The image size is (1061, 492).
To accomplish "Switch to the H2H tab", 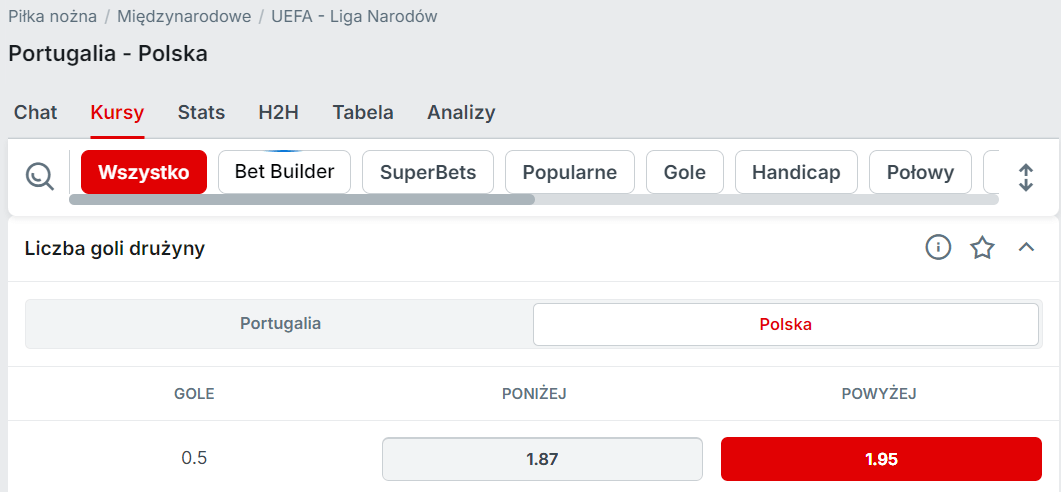I will click(x=278, y=113).
